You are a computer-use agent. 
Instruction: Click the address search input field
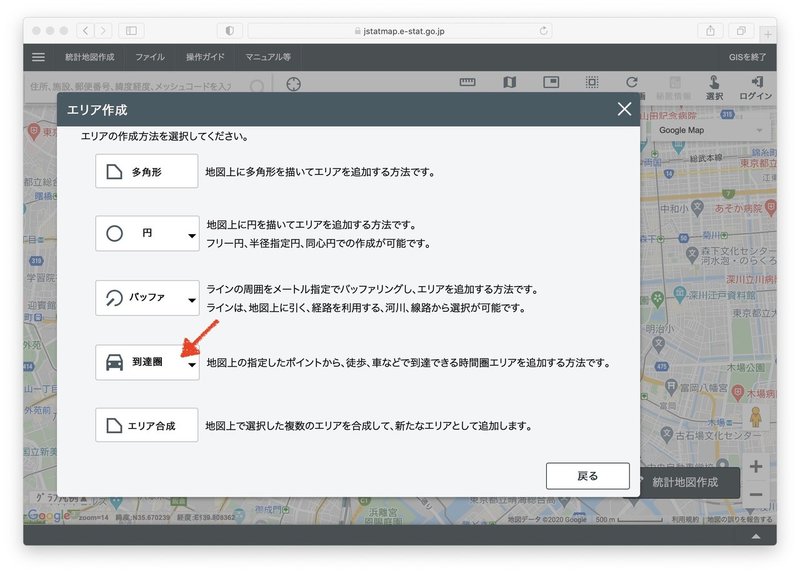click(x=131, y=86)
